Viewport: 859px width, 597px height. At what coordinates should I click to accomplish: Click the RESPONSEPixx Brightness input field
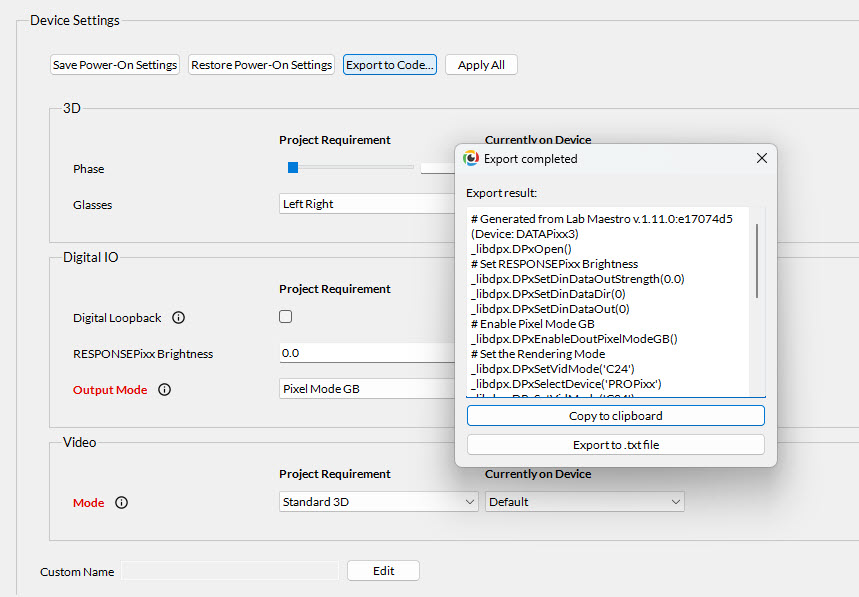(x=367, y=353)
